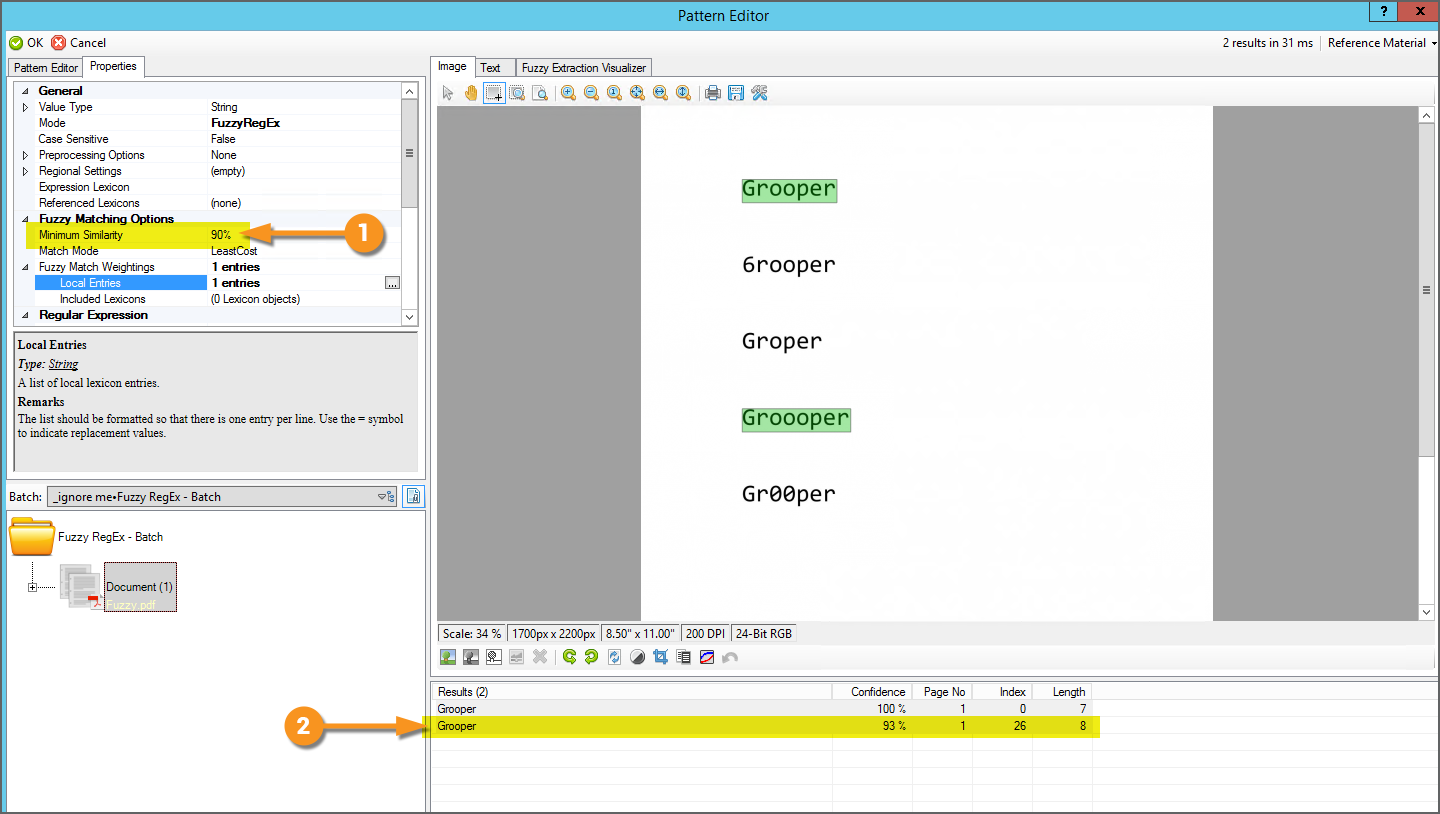Image resolution: width=1440 pixels, height=814 pixels.
Task: Expand the Value Type property
Action: coord(26,107)
